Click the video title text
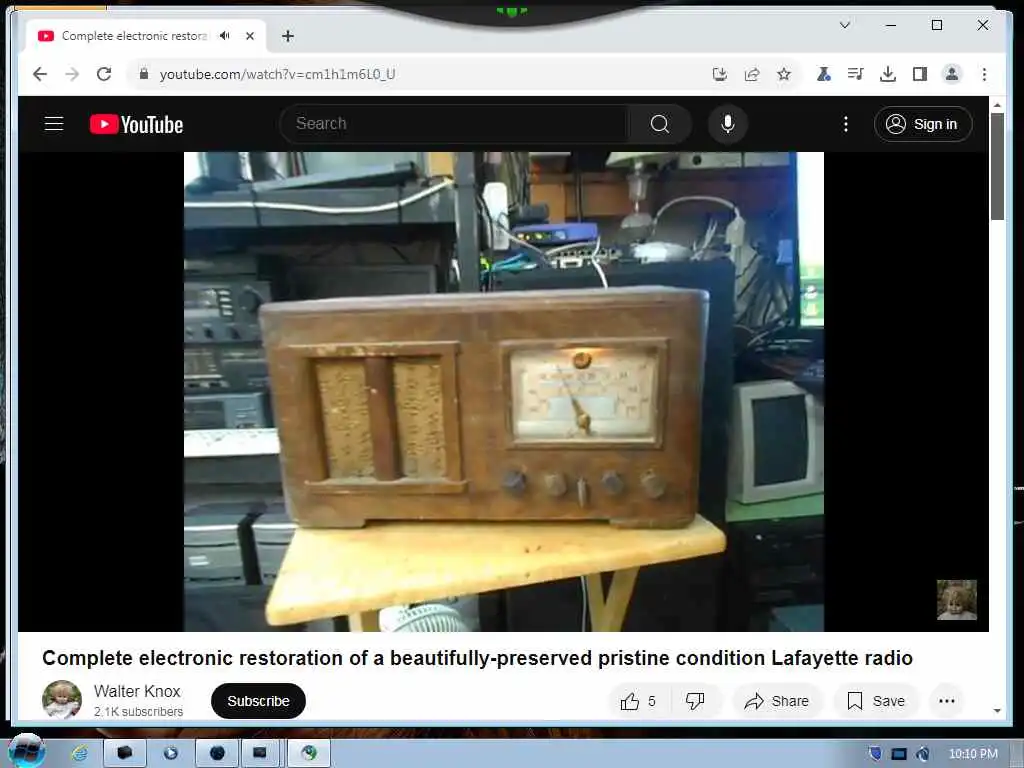Viewport: 1024px width, 768px height. pos(477,658)
